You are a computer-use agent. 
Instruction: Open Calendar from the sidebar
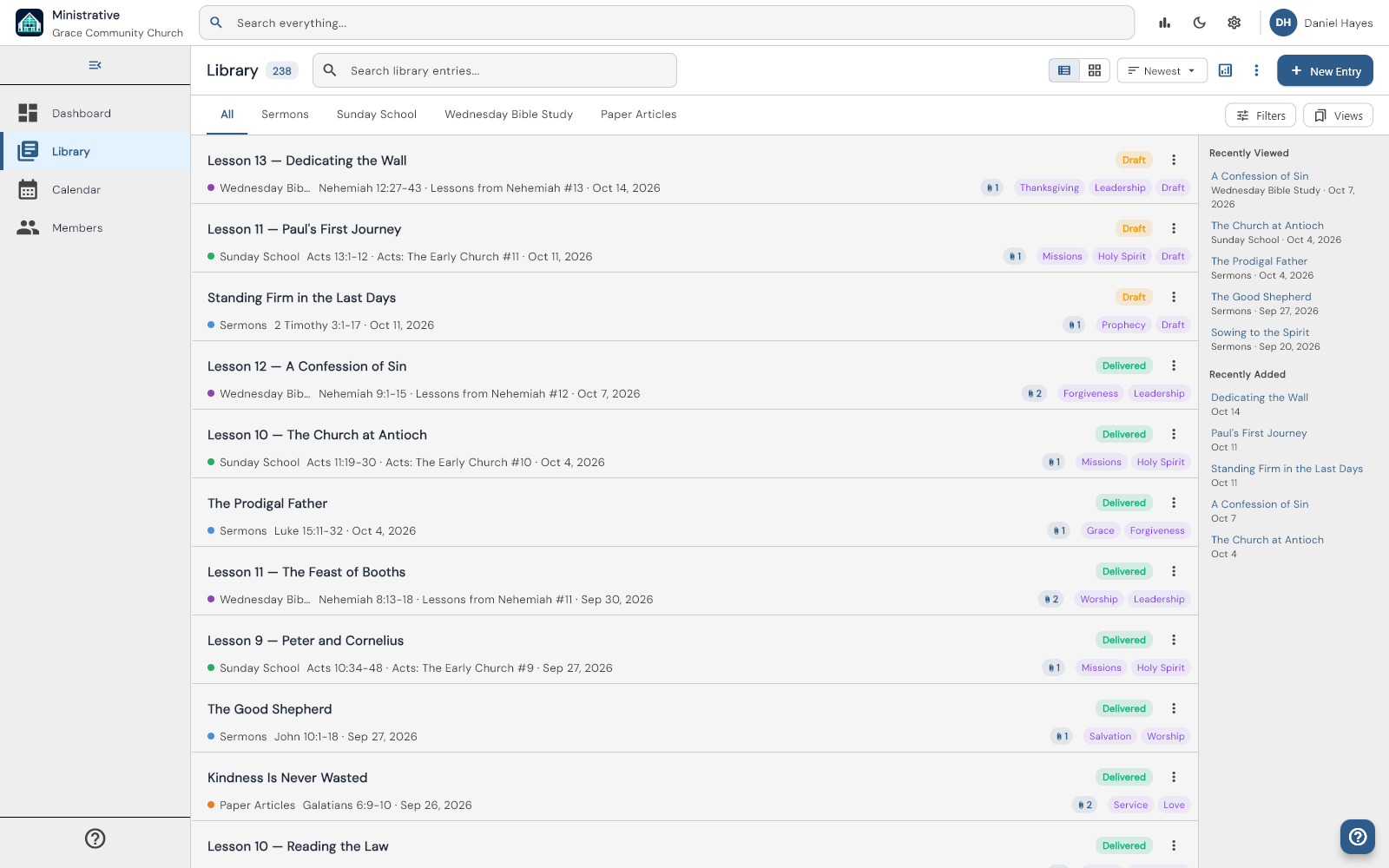(x=95, y=189)
